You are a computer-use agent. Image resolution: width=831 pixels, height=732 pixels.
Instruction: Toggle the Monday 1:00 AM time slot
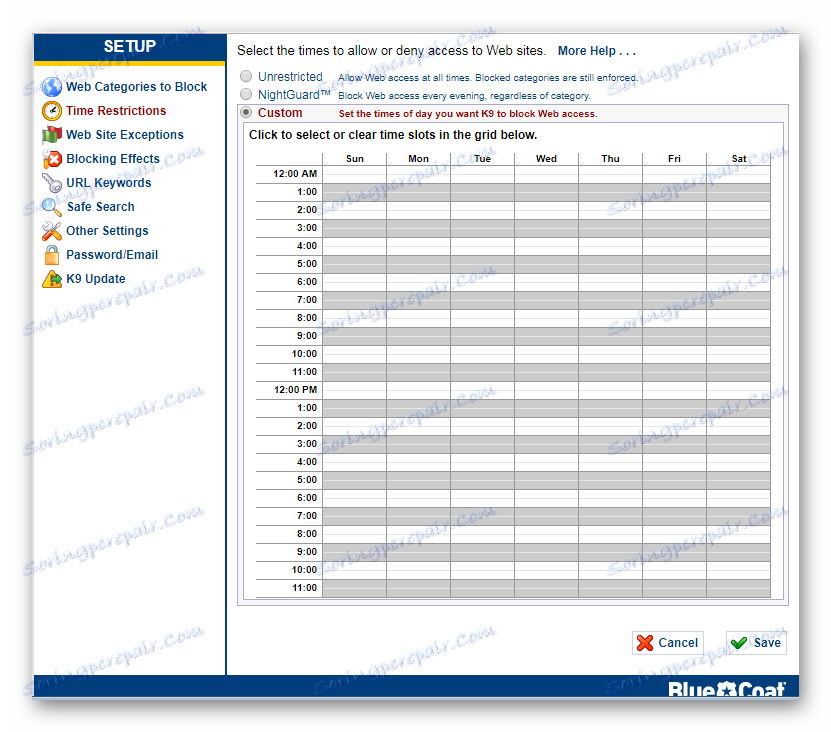(419, 192)
